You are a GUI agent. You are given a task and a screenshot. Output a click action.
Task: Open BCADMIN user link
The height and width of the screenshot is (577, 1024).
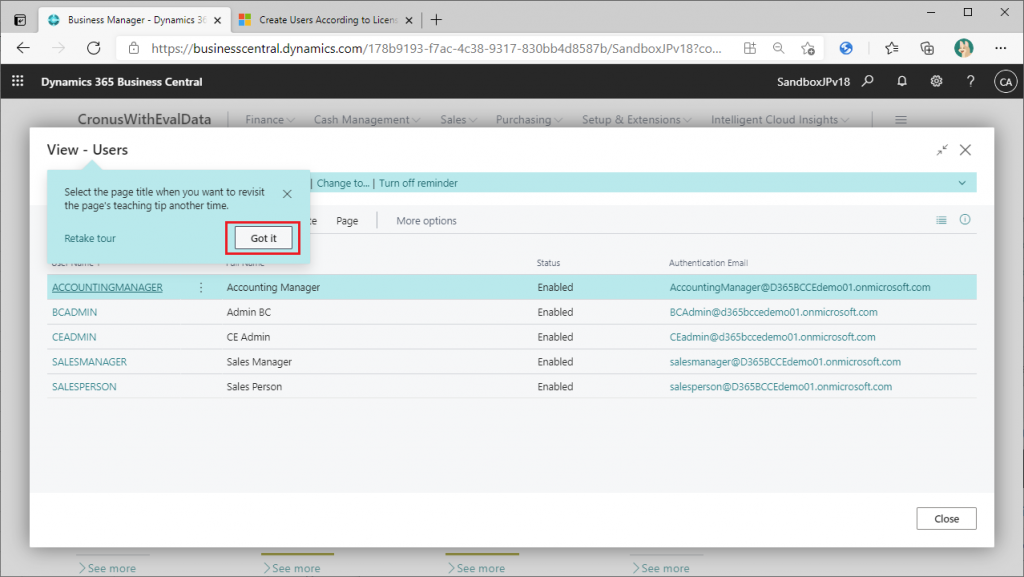coord(74,312)
